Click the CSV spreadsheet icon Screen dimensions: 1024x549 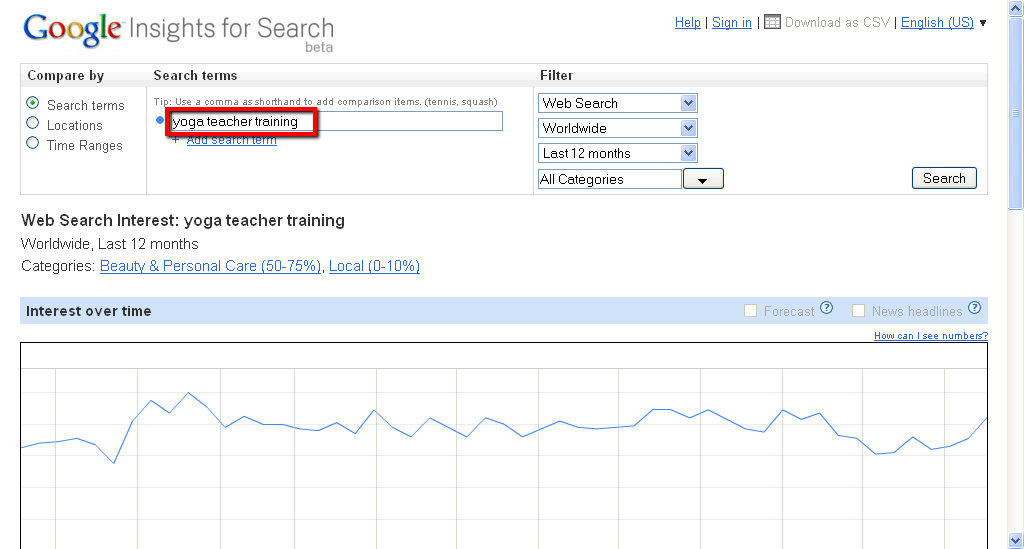(x=772, y=22)
